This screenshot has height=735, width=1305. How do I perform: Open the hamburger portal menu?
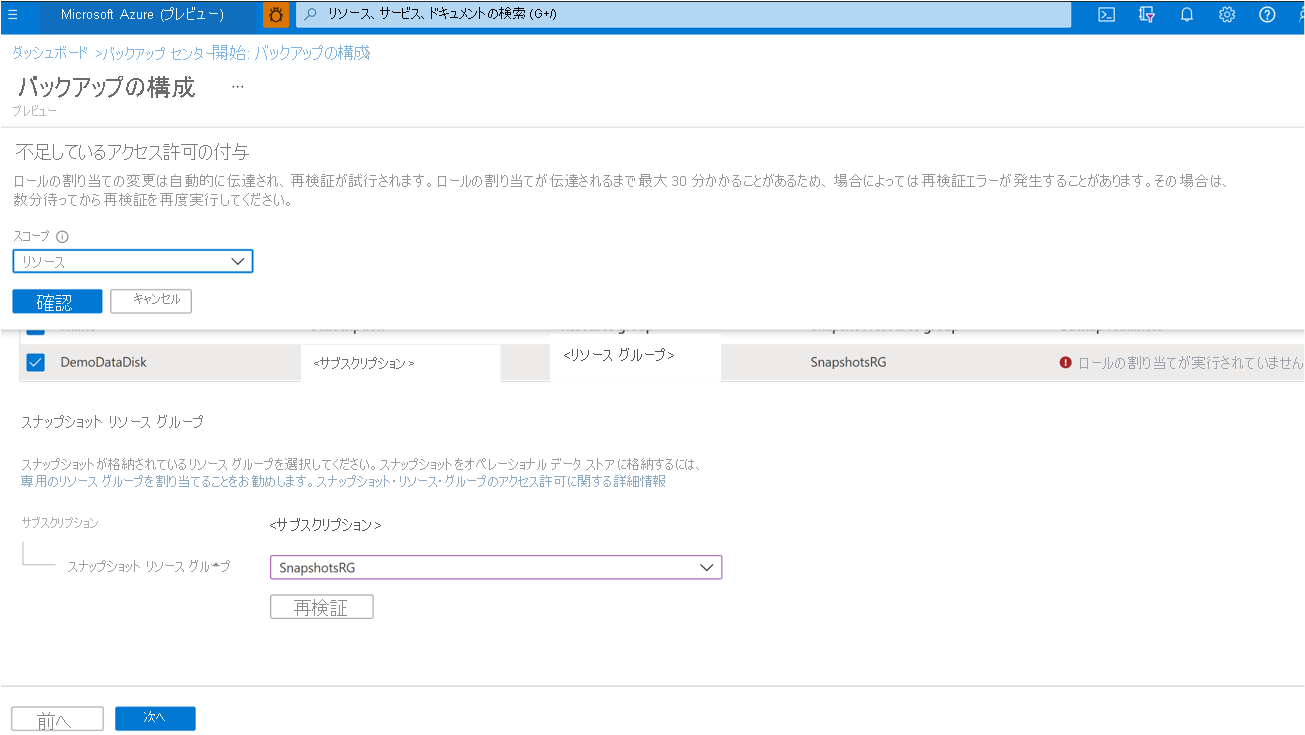tap(13, 15)
